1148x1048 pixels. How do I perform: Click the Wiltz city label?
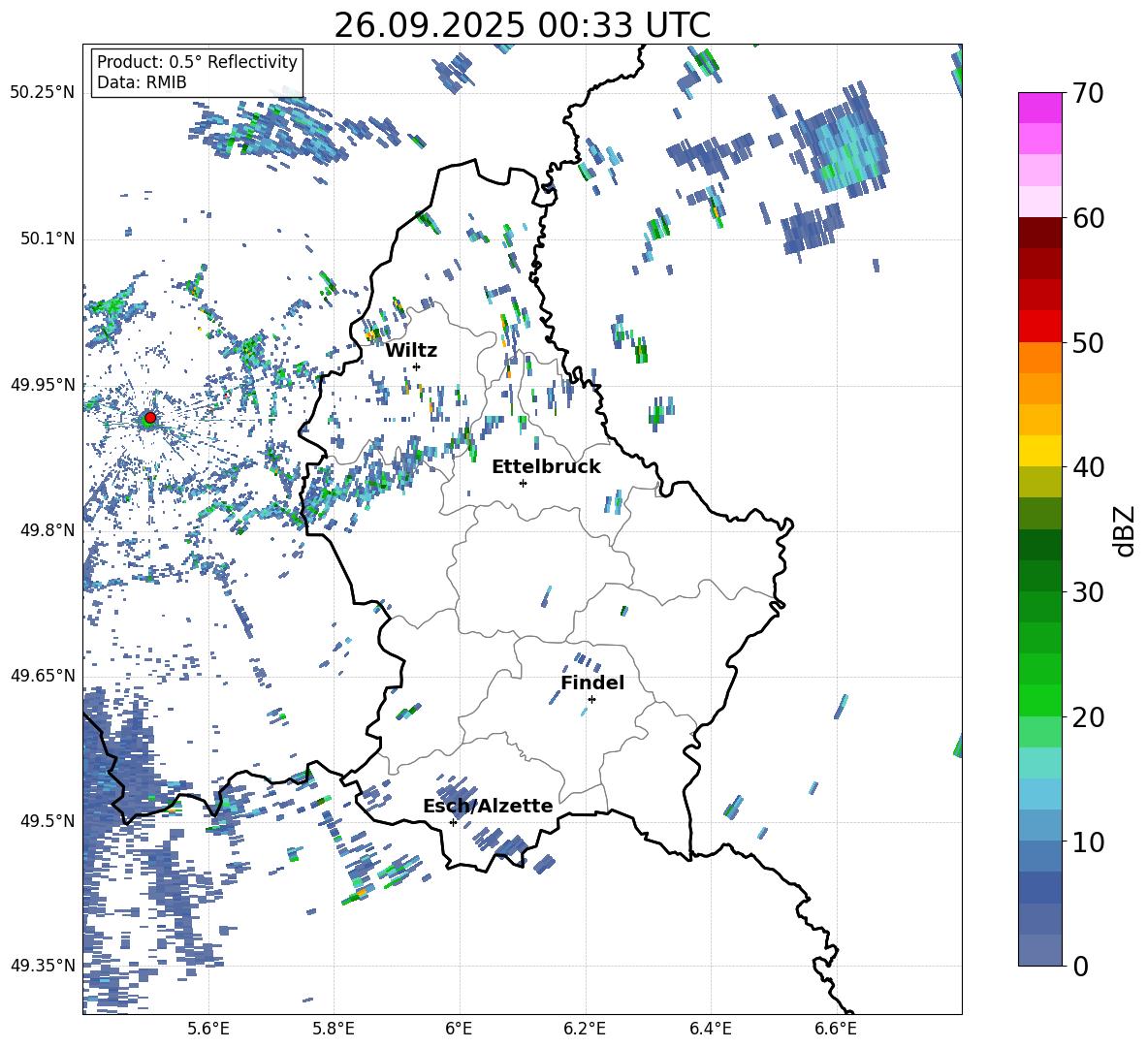point(411,351)
